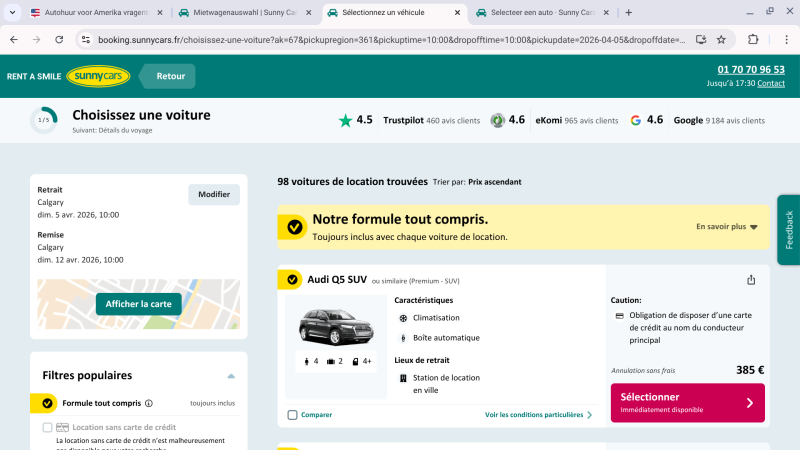Open site information icon in address bar
This screenshot has width=800, height=450.
click(86, 39)
